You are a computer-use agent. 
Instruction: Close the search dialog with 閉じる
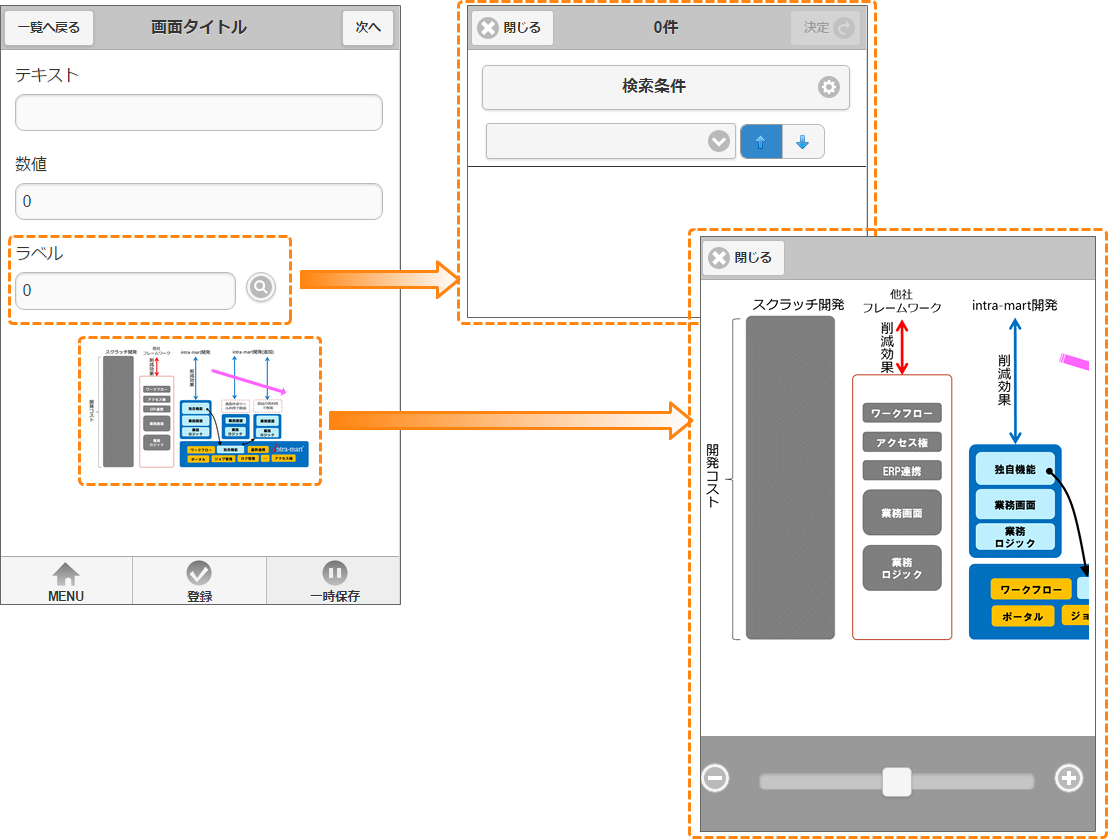[511, 28]
